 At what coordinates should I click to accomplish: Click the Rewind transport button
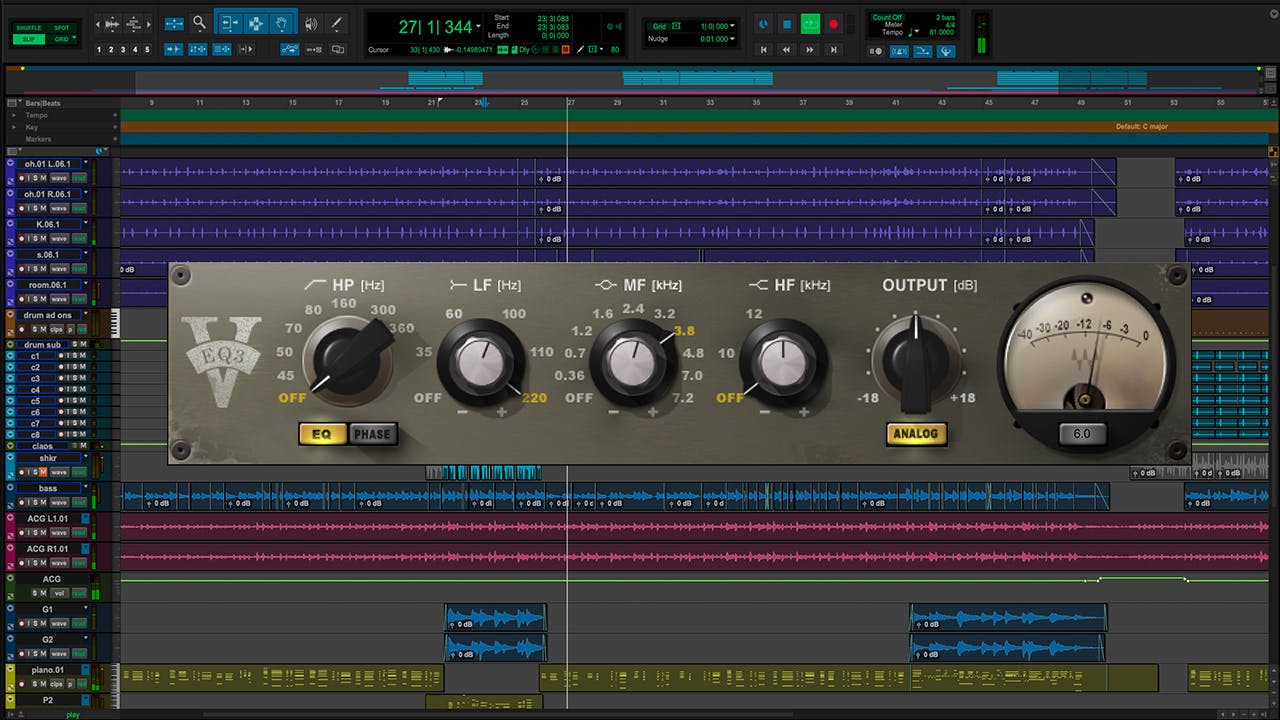(787, 49)
